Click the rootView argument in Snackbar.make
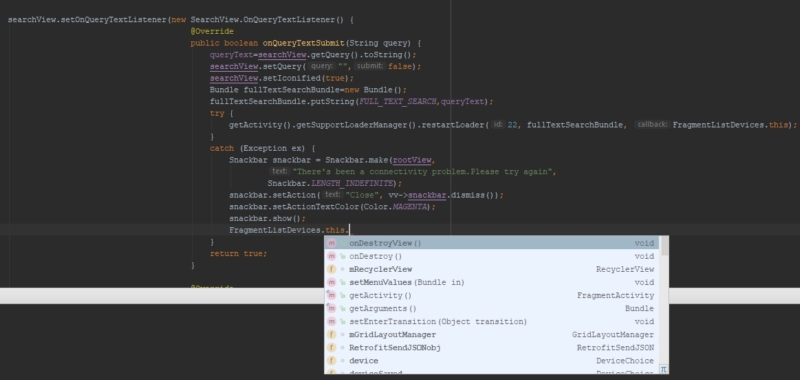Screen dimensions: 800x380 [x=412, y=160]
